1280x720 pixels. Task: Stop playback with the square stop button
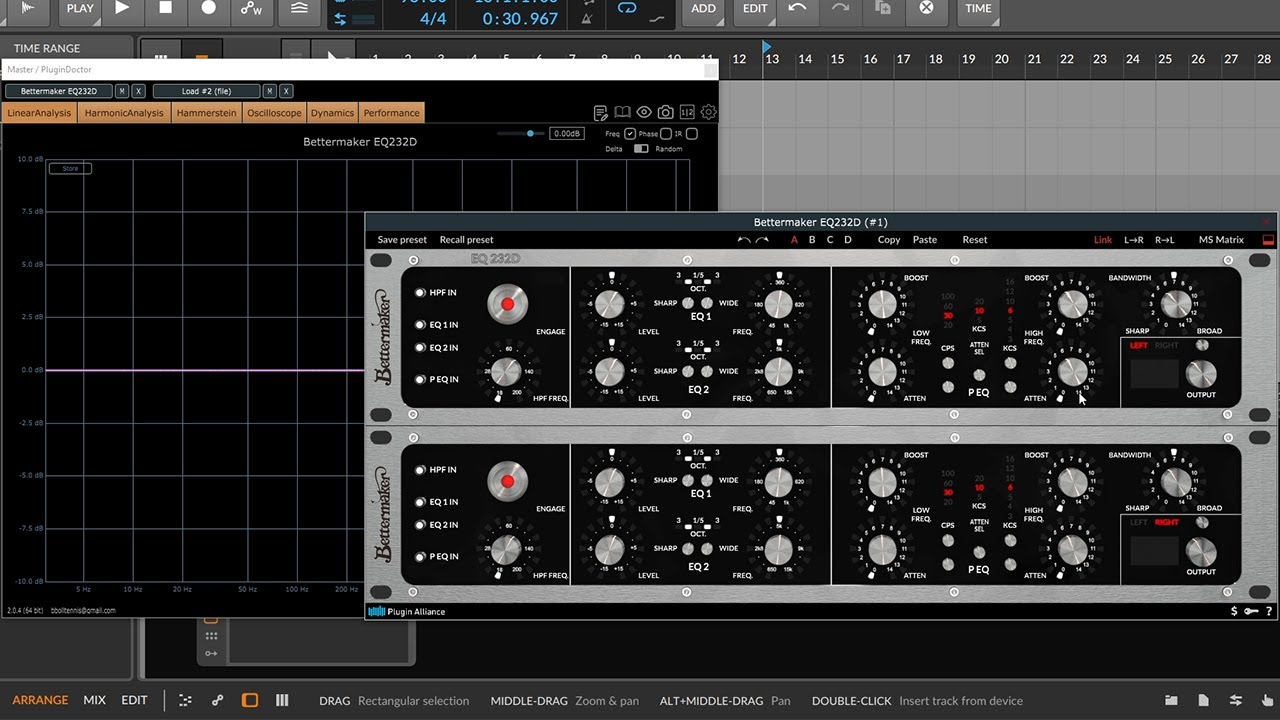click(165, 8)
